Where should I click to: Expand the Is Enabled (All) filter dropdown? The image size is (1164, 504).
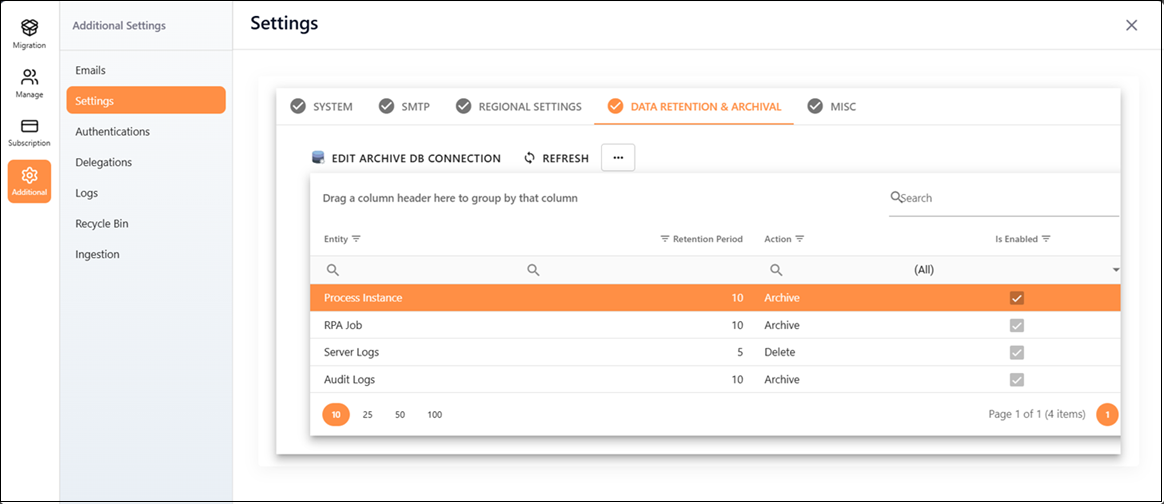point(1115,270)
